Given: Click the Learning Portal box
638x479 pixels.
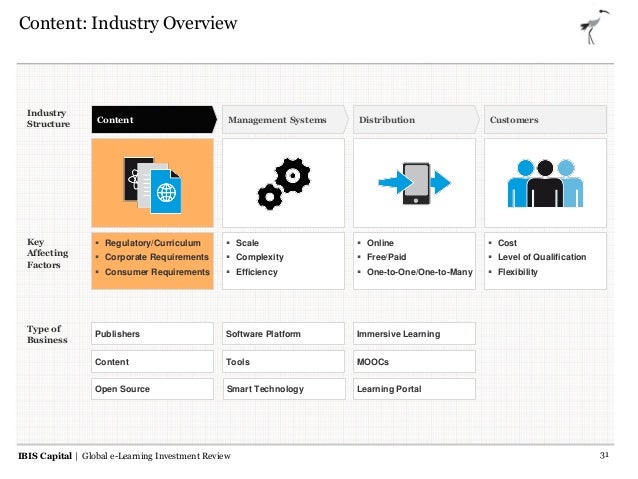Looking at the screenshot, I should click(x=414, y=389).
